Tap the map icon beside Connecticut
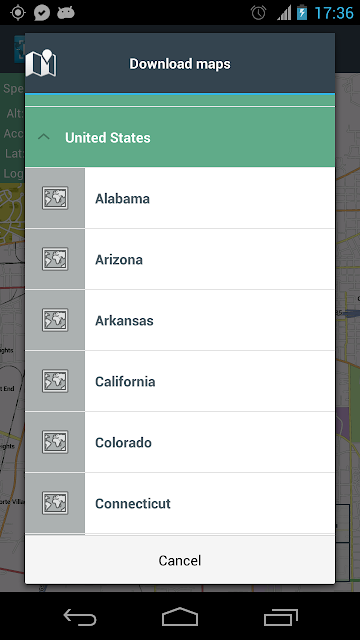360x640 pixels. coord(55,503)
